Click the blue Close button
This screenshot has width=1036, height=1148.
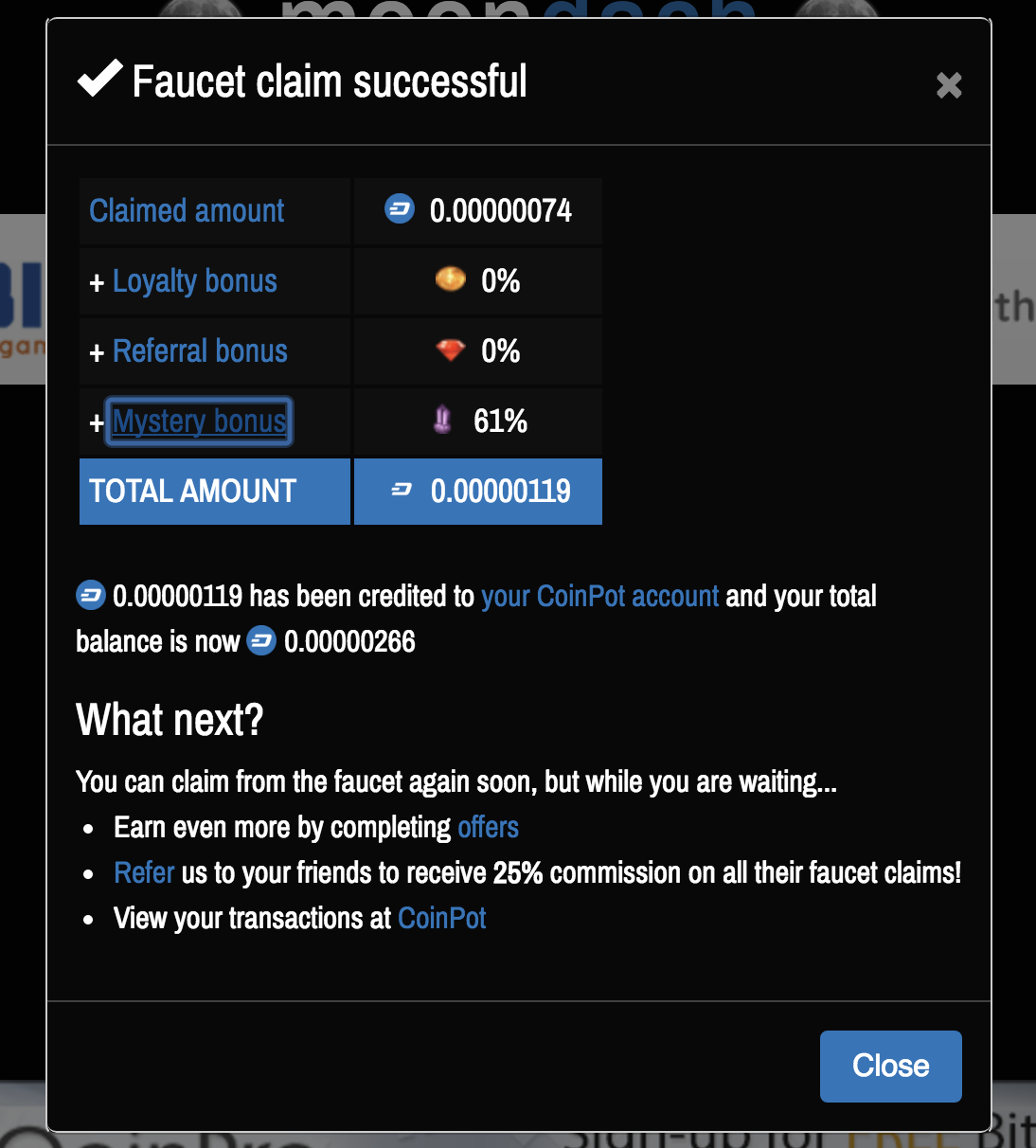tap(890, 1066)
